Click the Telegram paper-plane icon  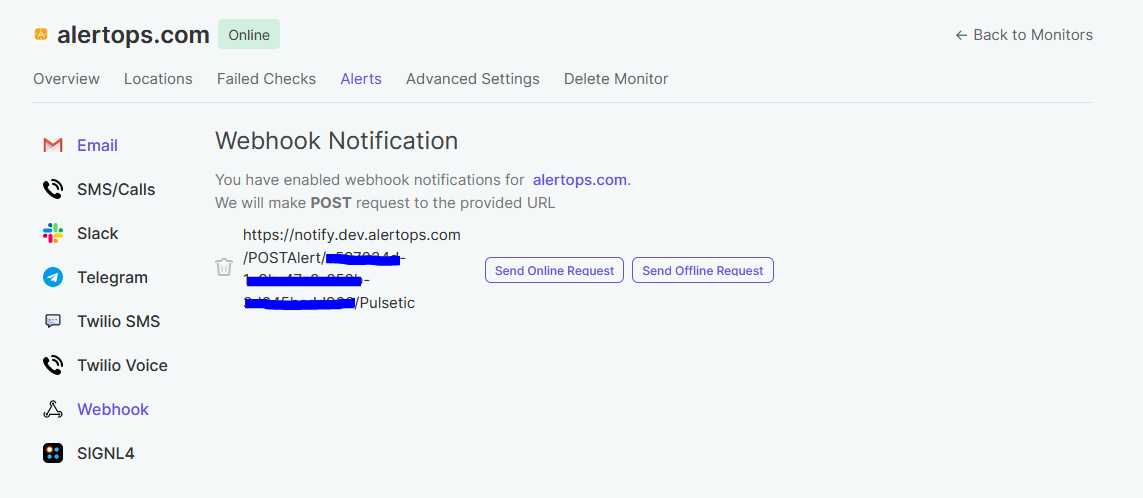click(x=53, y=278)
